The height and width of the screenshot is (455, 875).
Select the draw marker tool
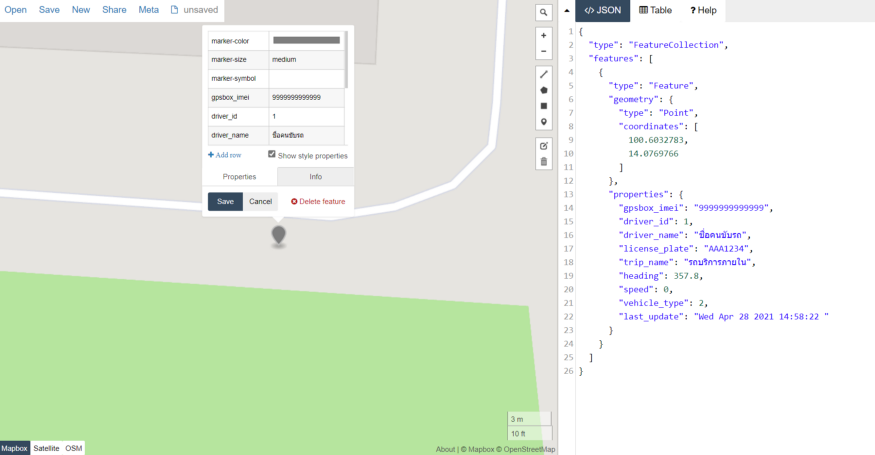coord(544,122)
